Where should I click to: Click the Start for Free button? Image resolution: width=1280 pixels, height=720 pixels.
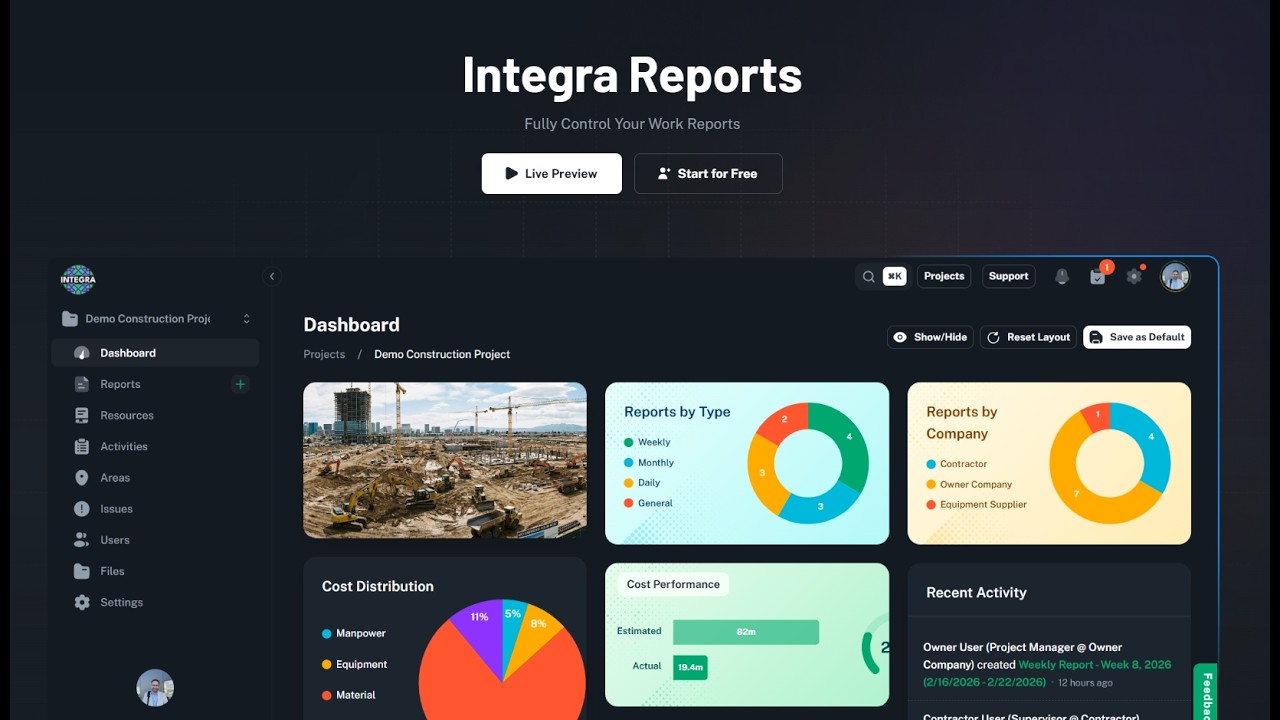[x=708, y=173]
